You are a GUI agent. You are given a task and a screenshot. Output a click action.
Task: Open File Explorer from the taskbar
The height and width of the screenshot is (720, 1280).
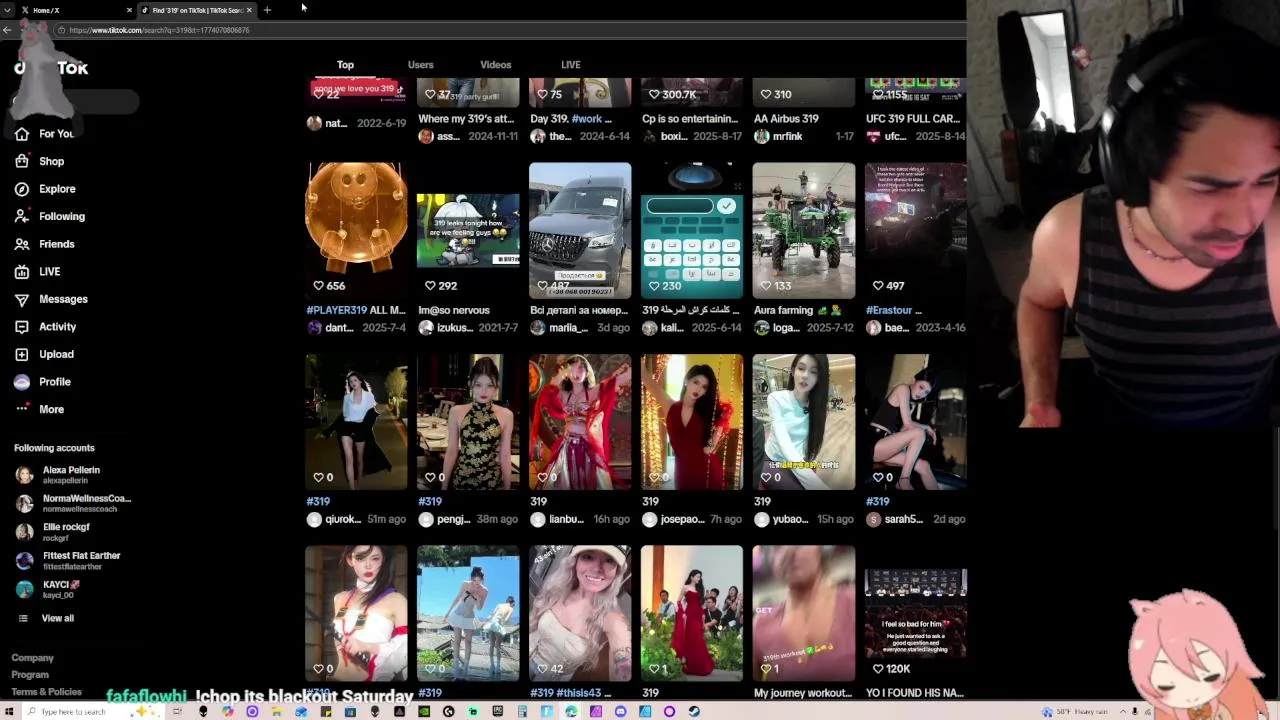click(276, 712)
